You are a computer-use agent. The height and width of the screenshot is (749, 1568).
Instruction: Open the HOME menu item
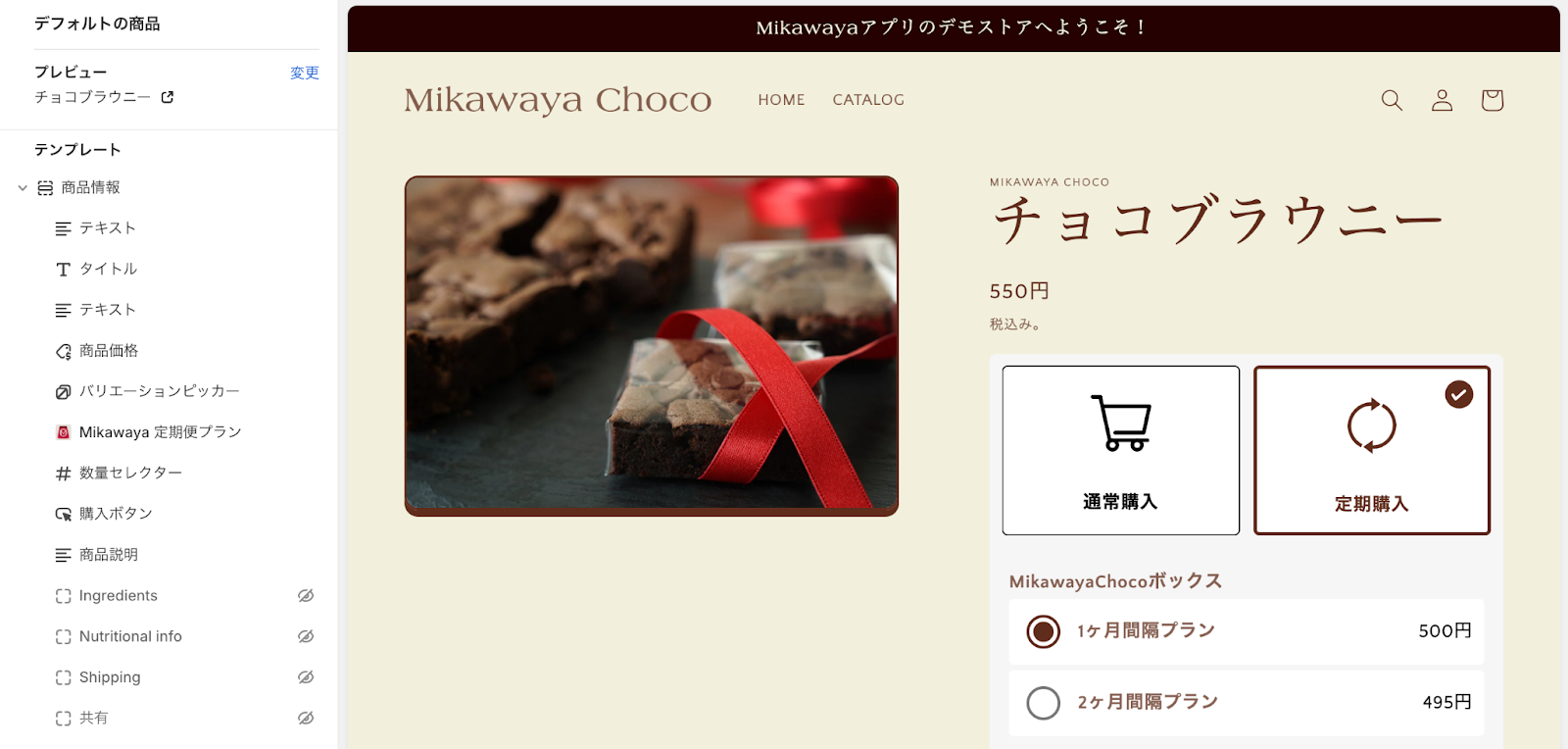coord(781,100)
